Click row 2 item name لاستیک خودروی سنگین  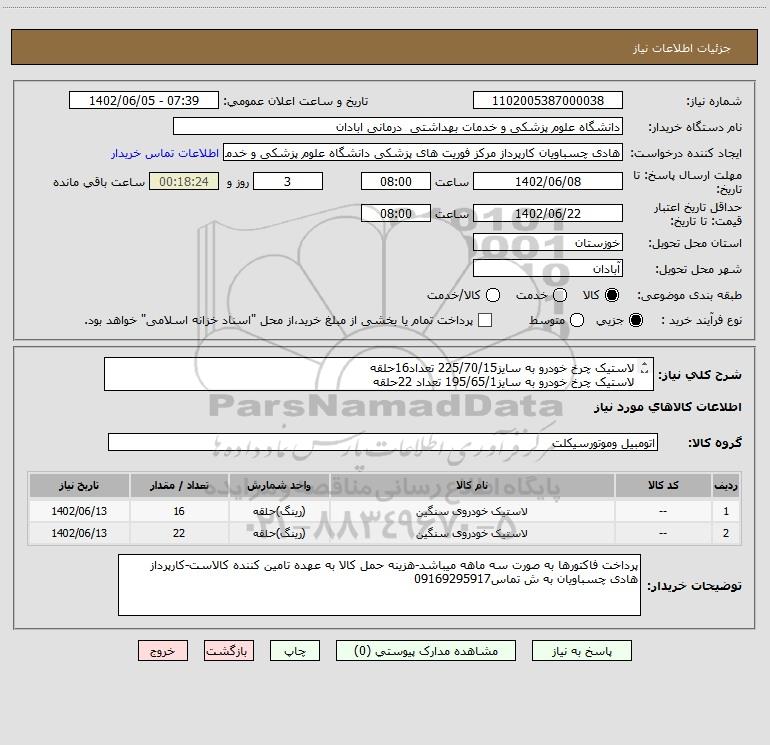tap(472, 533)
